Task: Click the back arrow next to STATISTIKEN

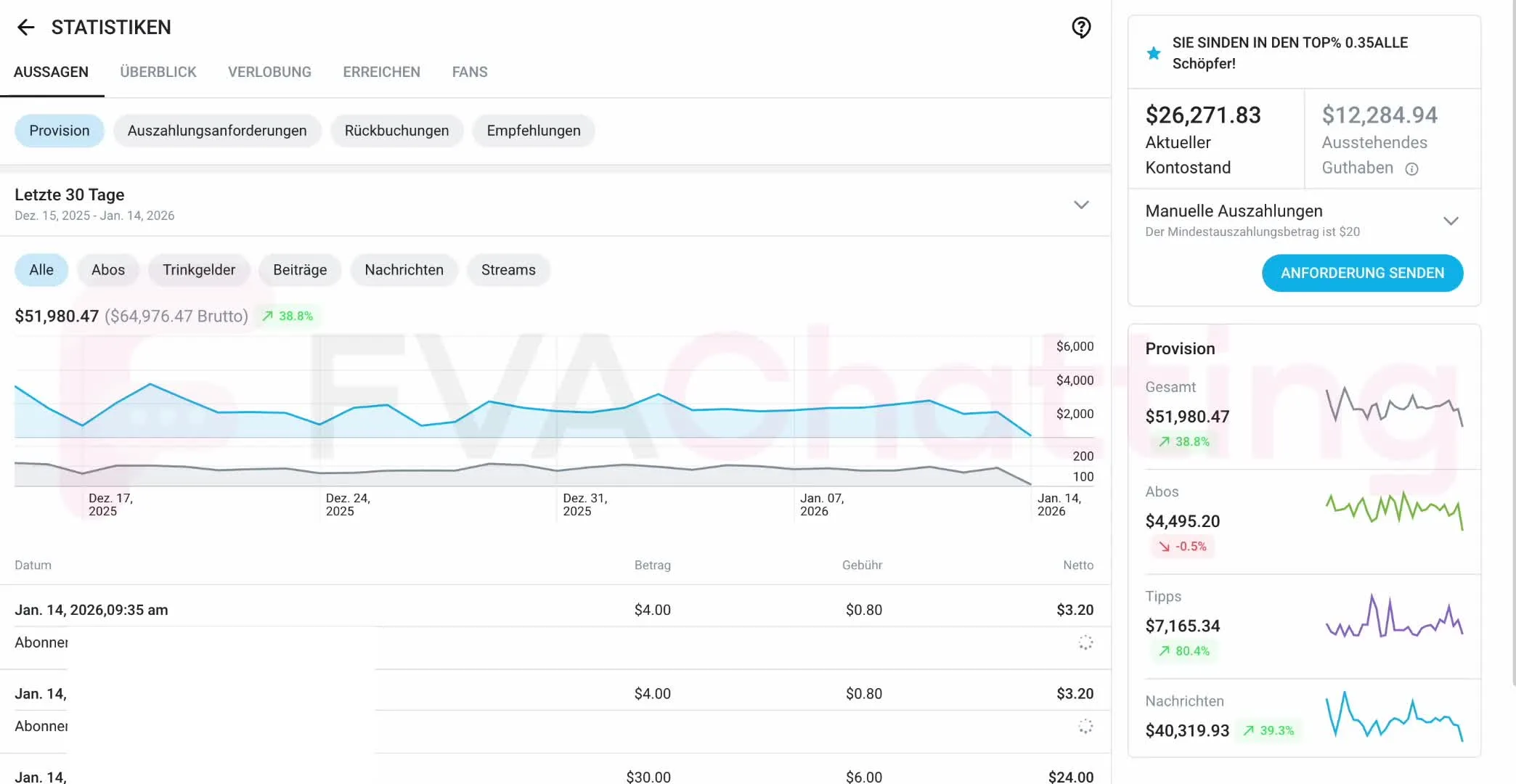Action: (x=25, y=28)
